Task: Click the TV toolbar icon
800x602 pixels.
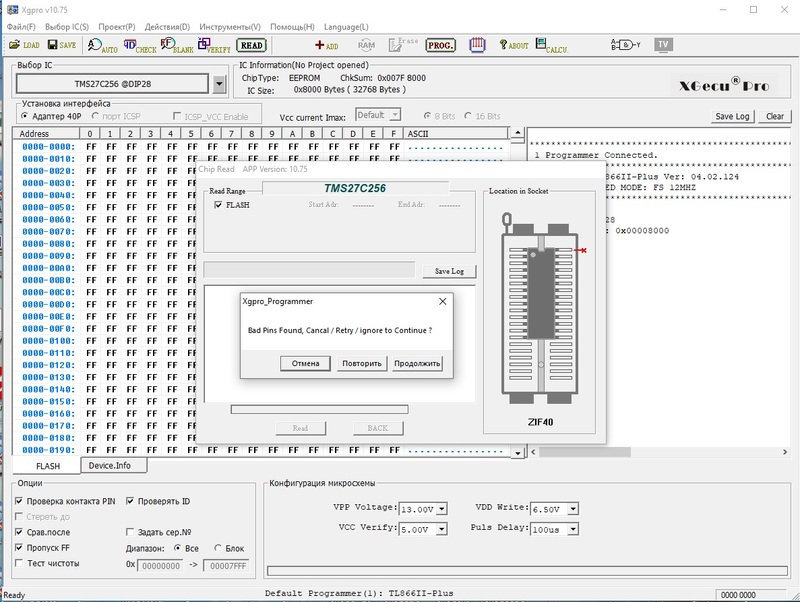Action: point(663,45)
